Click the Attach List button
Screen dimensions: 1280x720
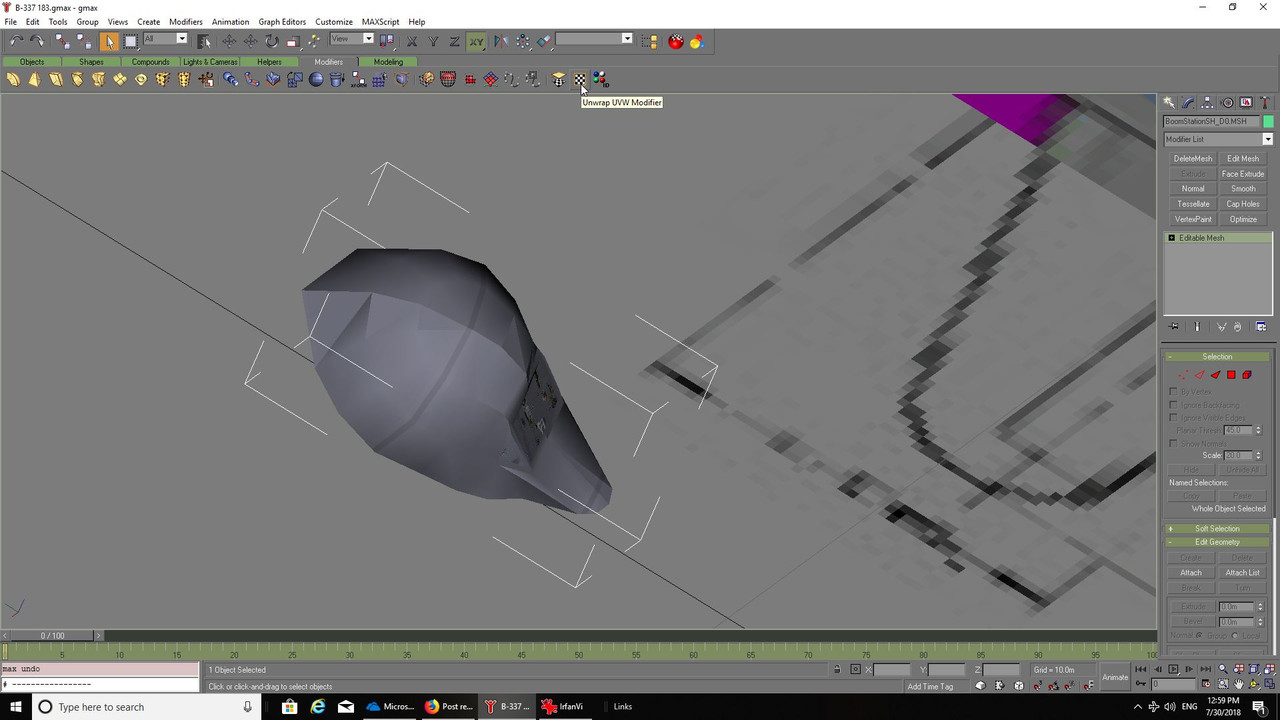1243,573
